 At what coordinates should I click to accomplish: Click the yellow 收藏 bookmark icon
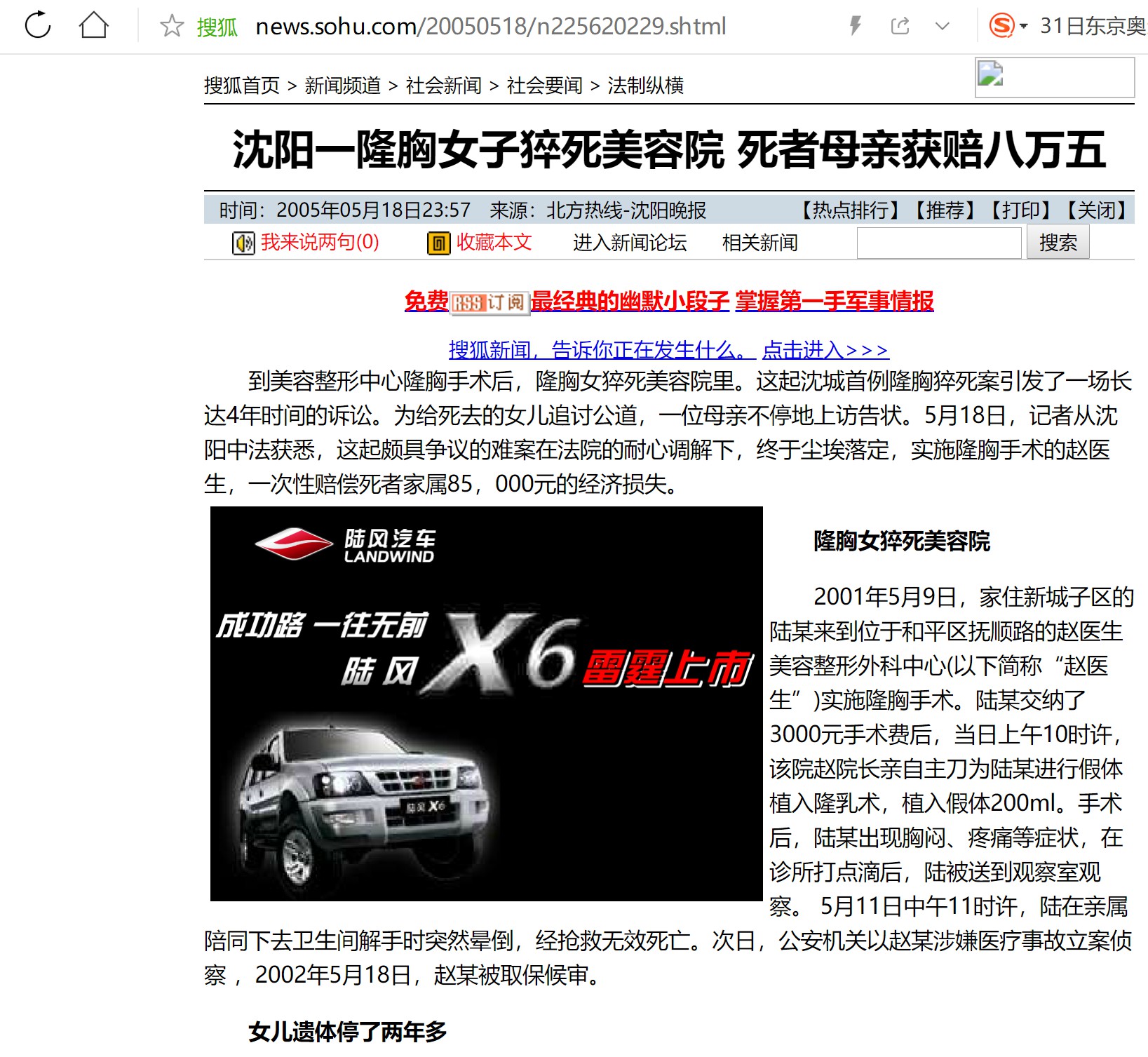click(439, 243)
